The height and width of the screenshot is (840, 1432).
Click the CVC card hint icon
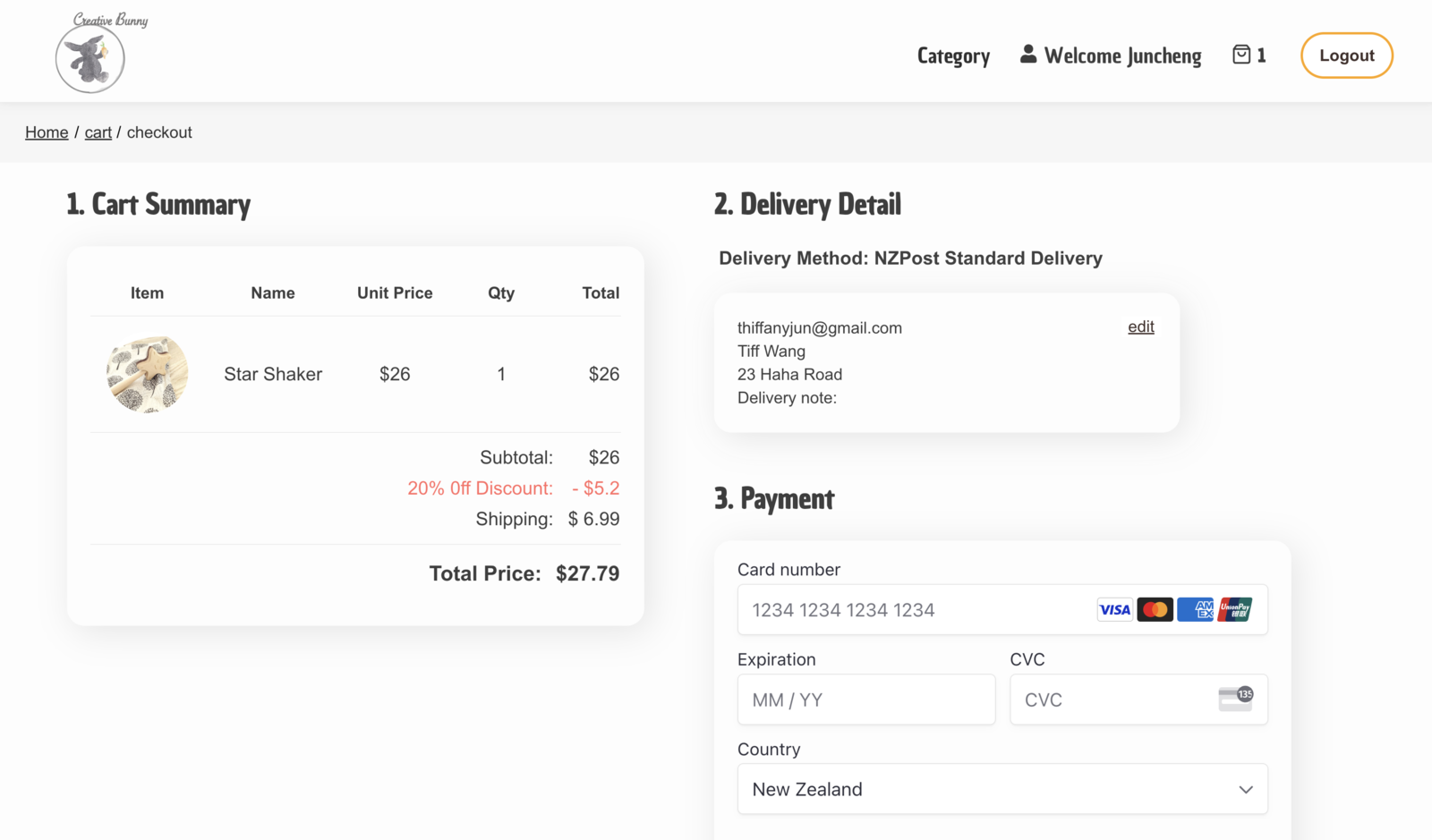(1235, 699)
